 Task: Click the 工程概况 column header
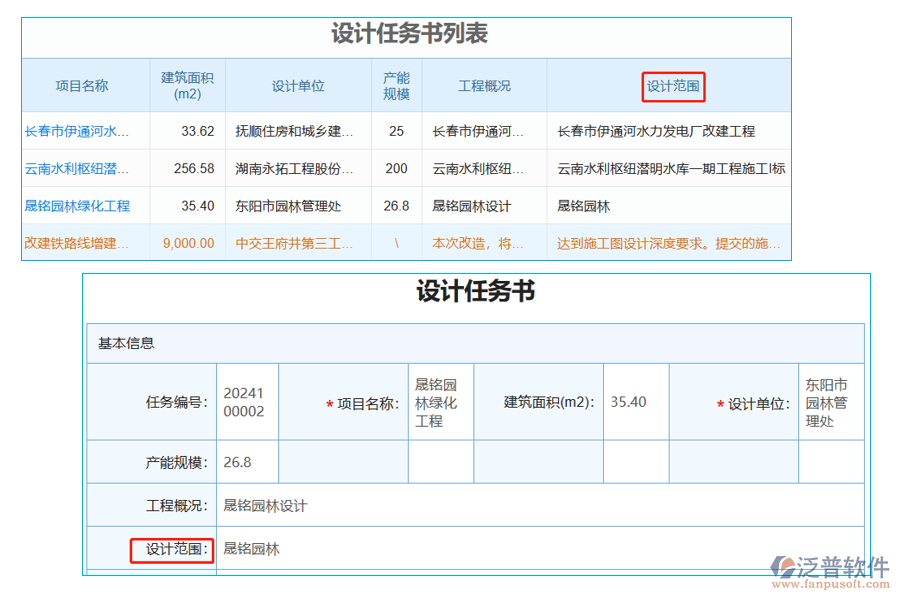[x=486, y=86]
